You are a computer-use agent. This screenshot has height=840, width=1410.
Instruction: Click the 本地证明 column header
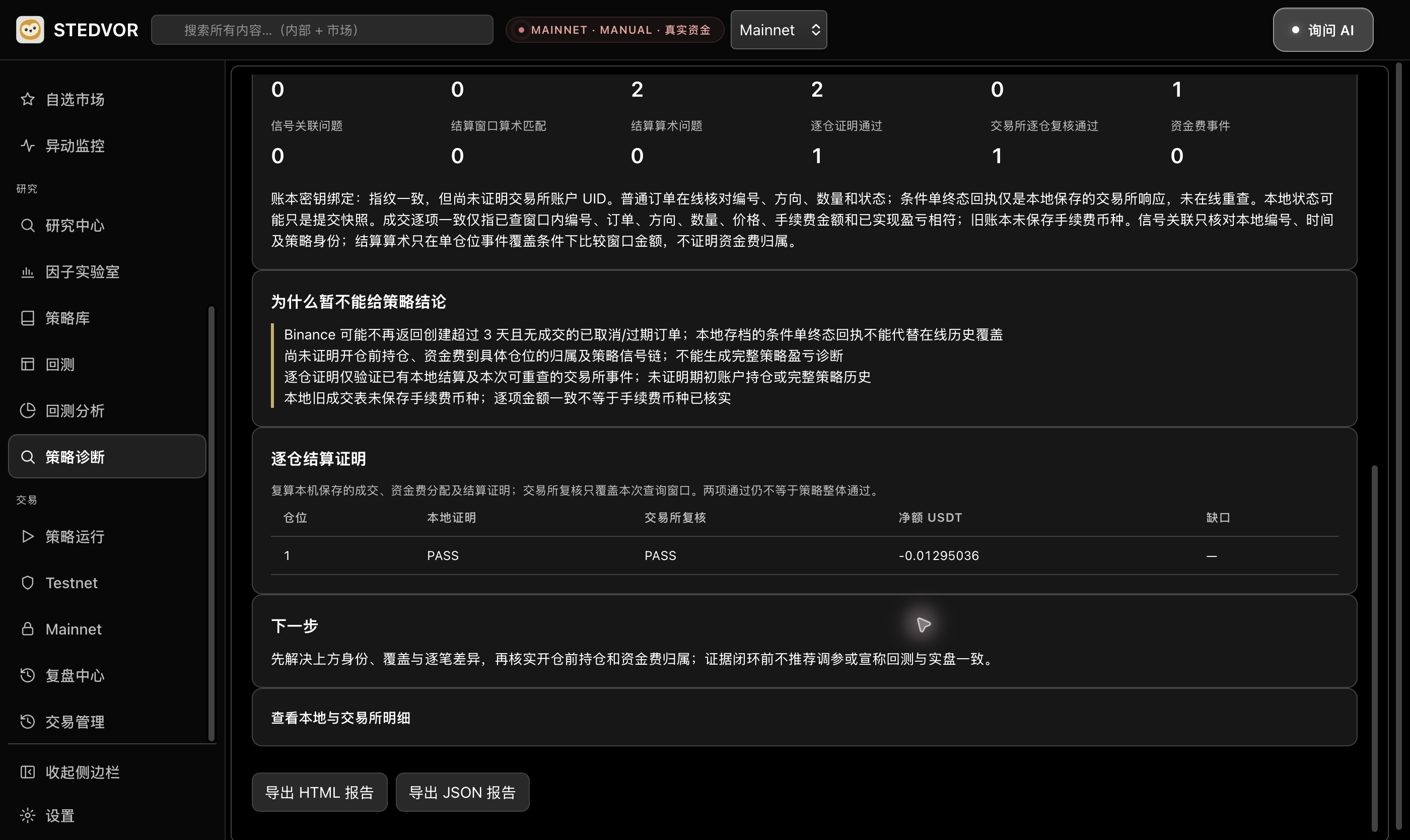click(x=451, y=518)
